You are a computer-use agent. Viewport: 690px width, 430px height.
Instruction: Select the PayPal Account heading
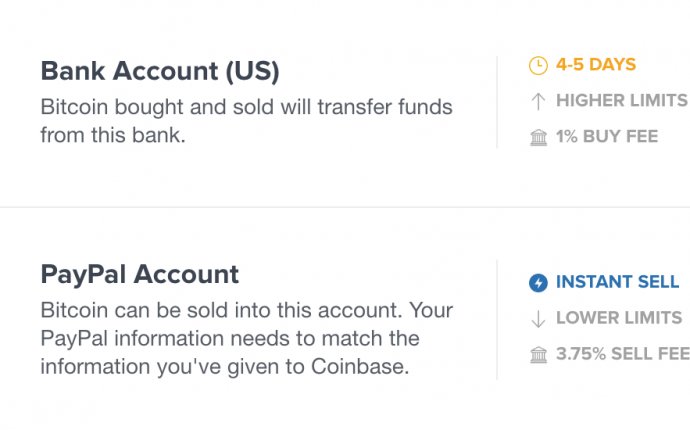pos(139,275)
